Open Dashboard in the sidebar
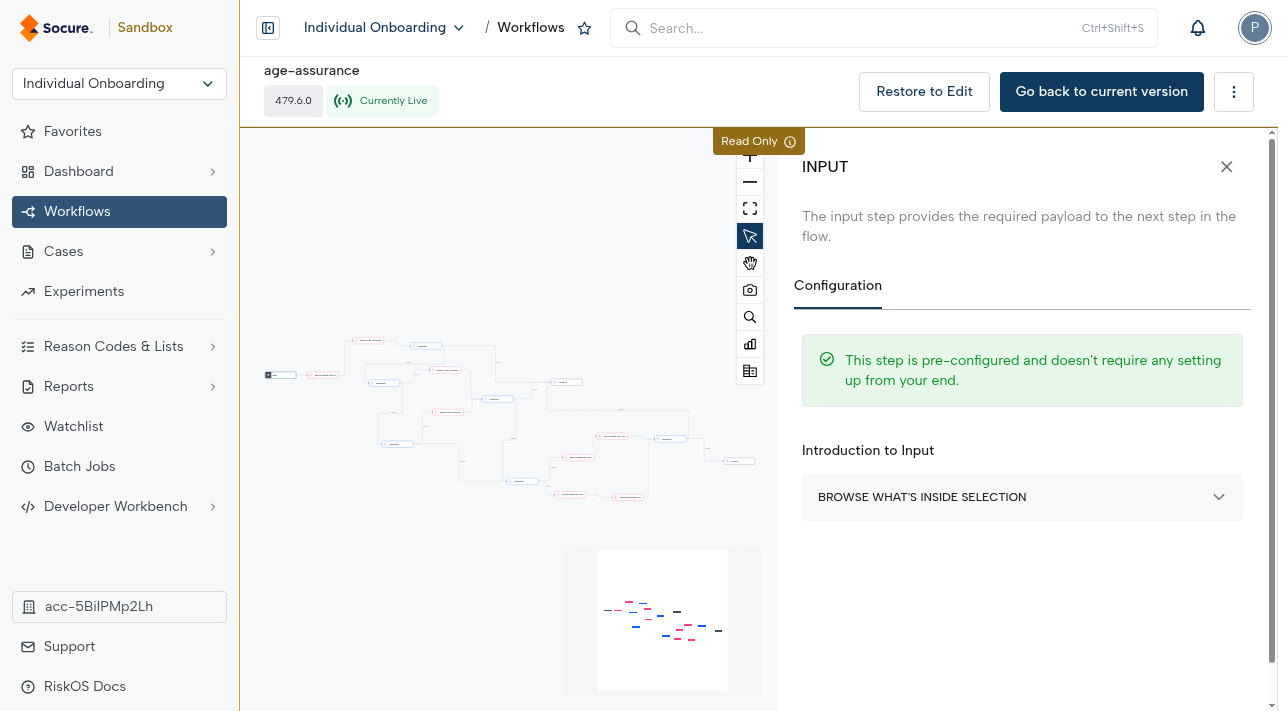The width and height of the screenshot is (1288, 711). [119, 171]
